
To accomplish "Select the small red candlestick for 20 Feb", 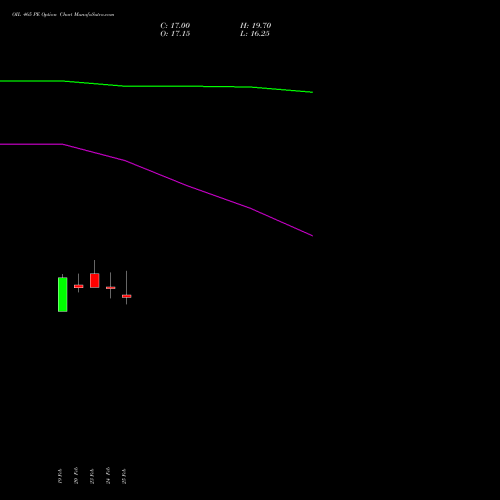I will click(x=79, y=286).
